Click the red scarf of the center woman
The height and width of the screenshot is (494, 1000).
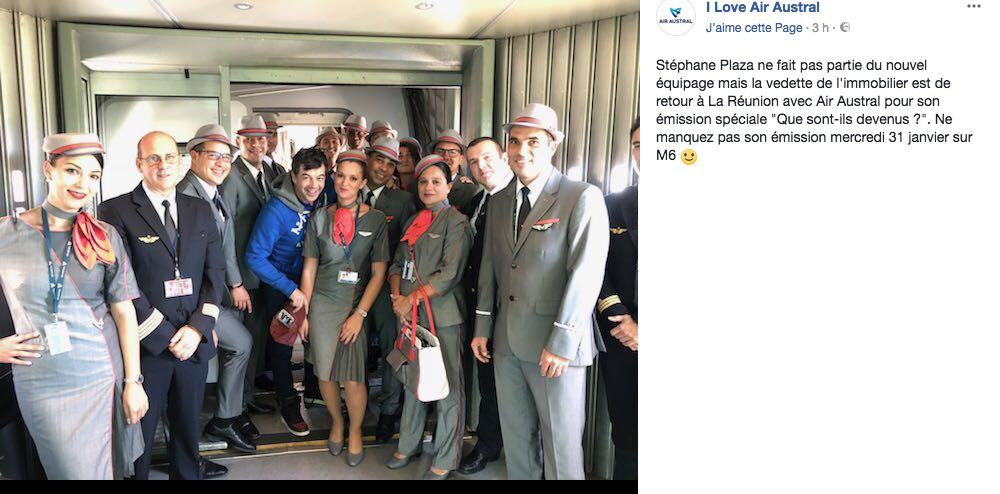coord(344,224)
